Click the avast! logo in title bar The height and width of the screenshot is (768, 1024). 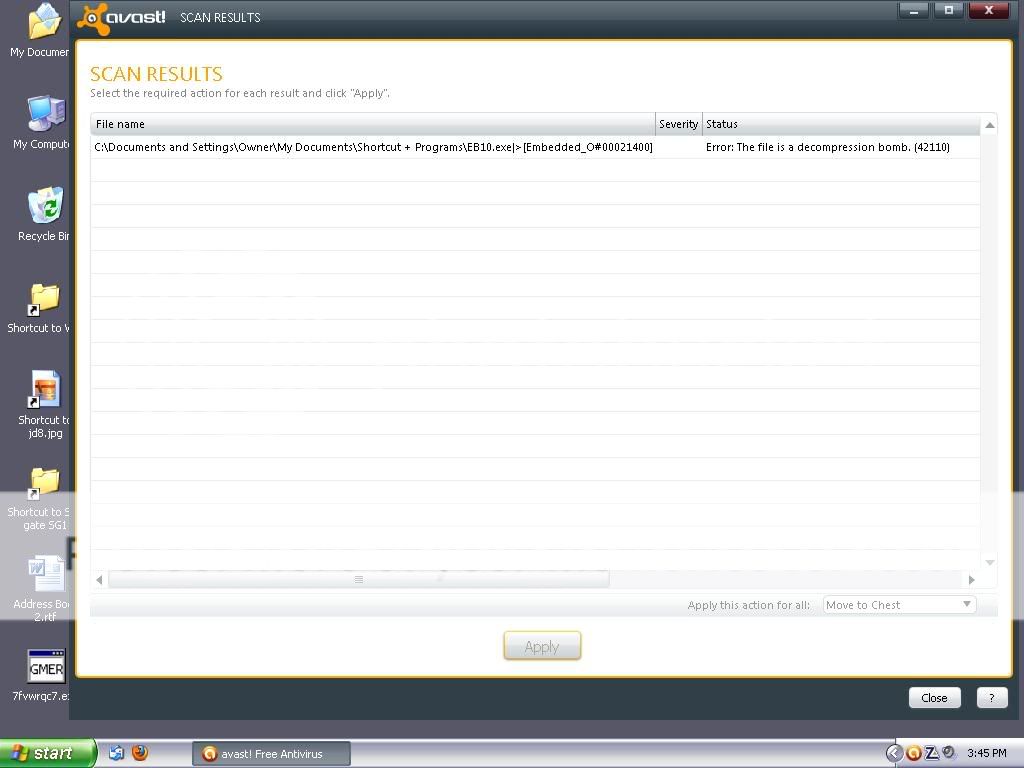(121, 18)
